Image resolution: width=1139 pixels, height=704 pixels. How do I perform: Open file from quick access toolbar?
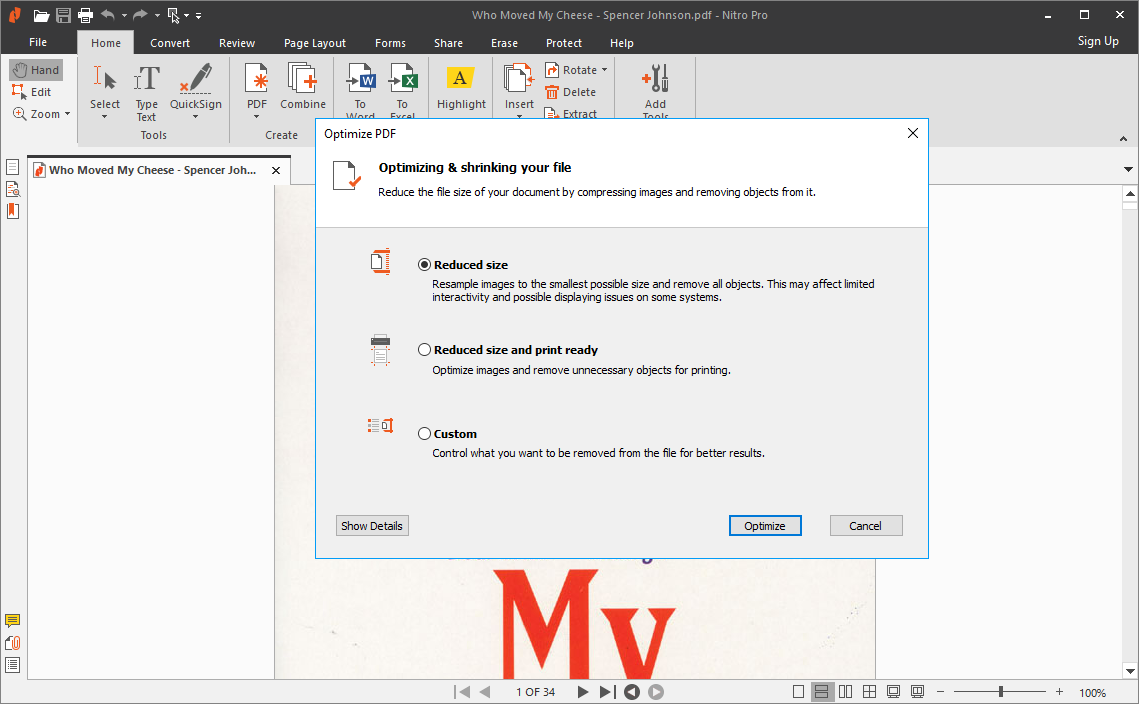point(41,15)
